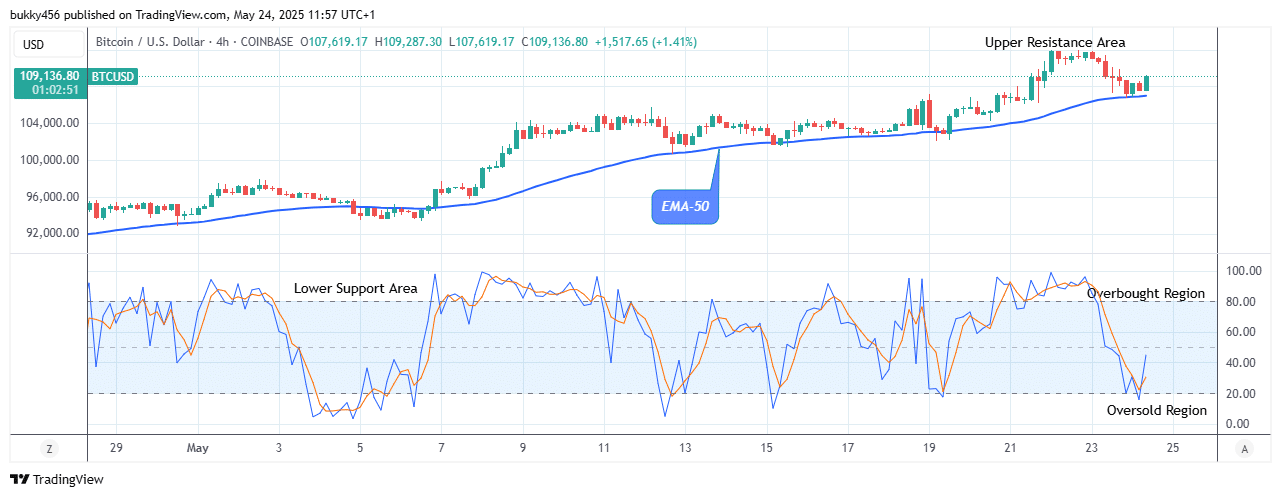Viewport: 1281px width, 497px height.
Task: Click the 96,000.00 price axis label
Action: pos(51,197)
